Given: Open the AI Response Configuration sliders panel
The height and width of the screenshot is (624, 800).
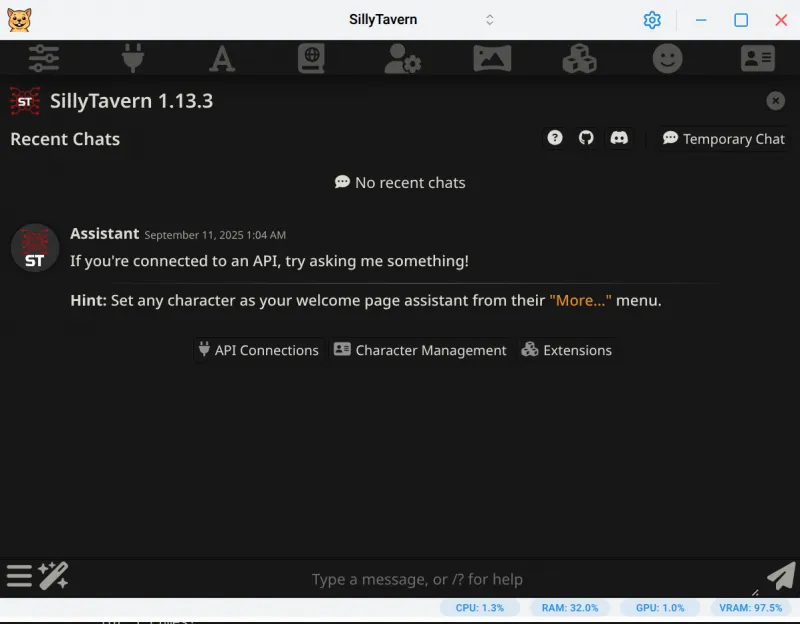Looking at the screenshot, I should [44, 59].
